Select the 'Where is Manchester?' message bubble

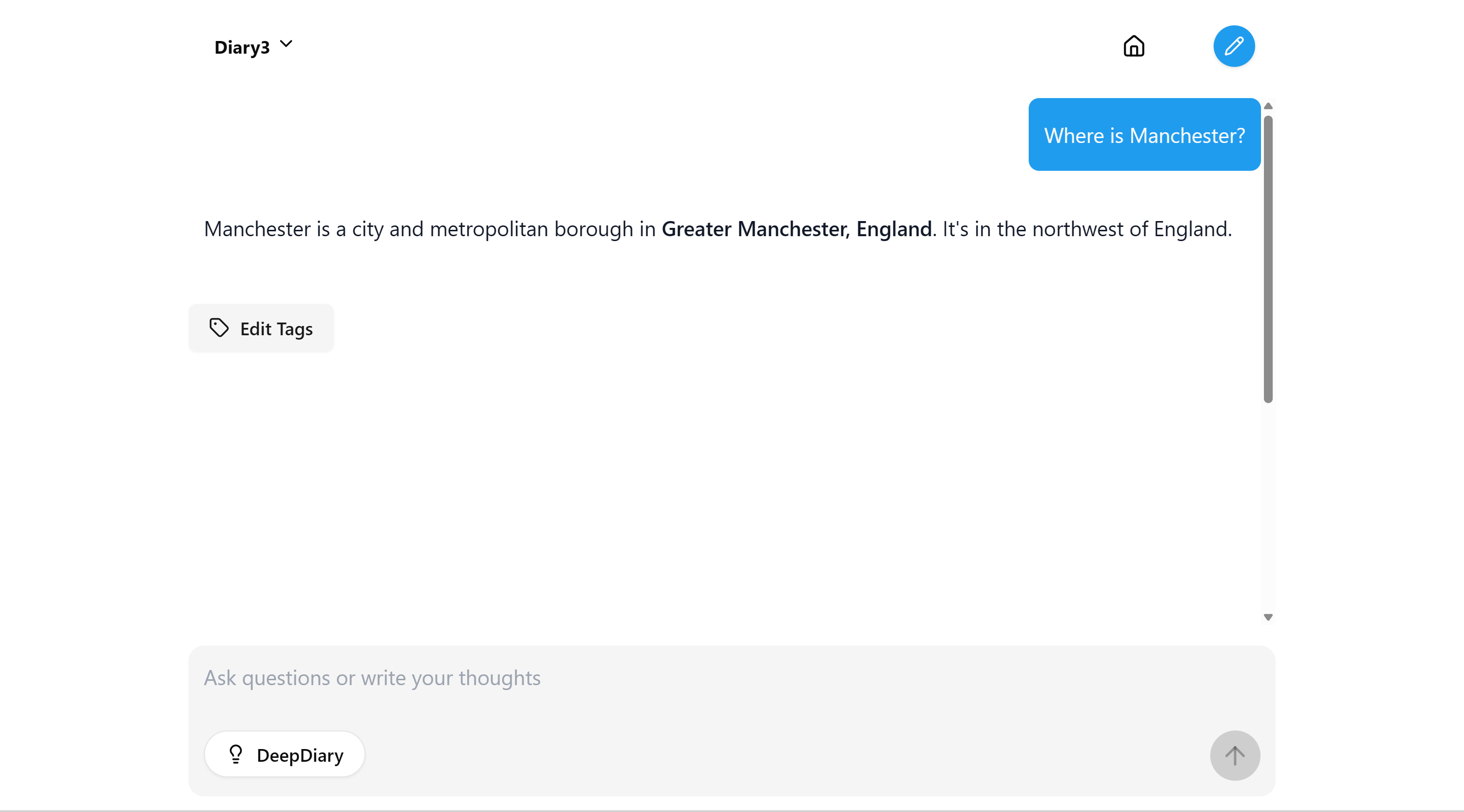pyautogui.click(x=1144, y=135)
